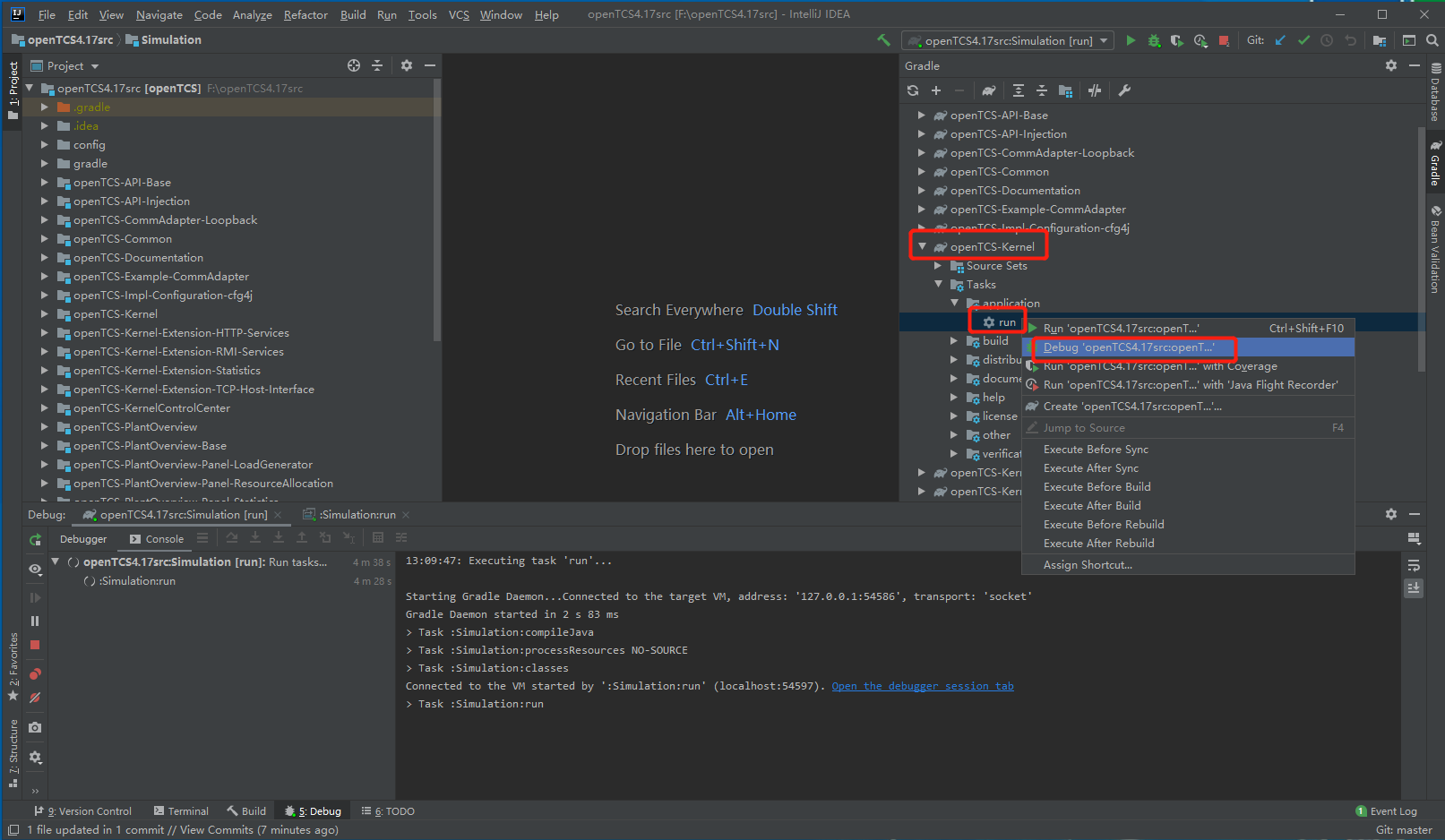Select Debug 'openTCS4.17src:openT...' context item
The image size is (1445, 840).
(1188, 347)
